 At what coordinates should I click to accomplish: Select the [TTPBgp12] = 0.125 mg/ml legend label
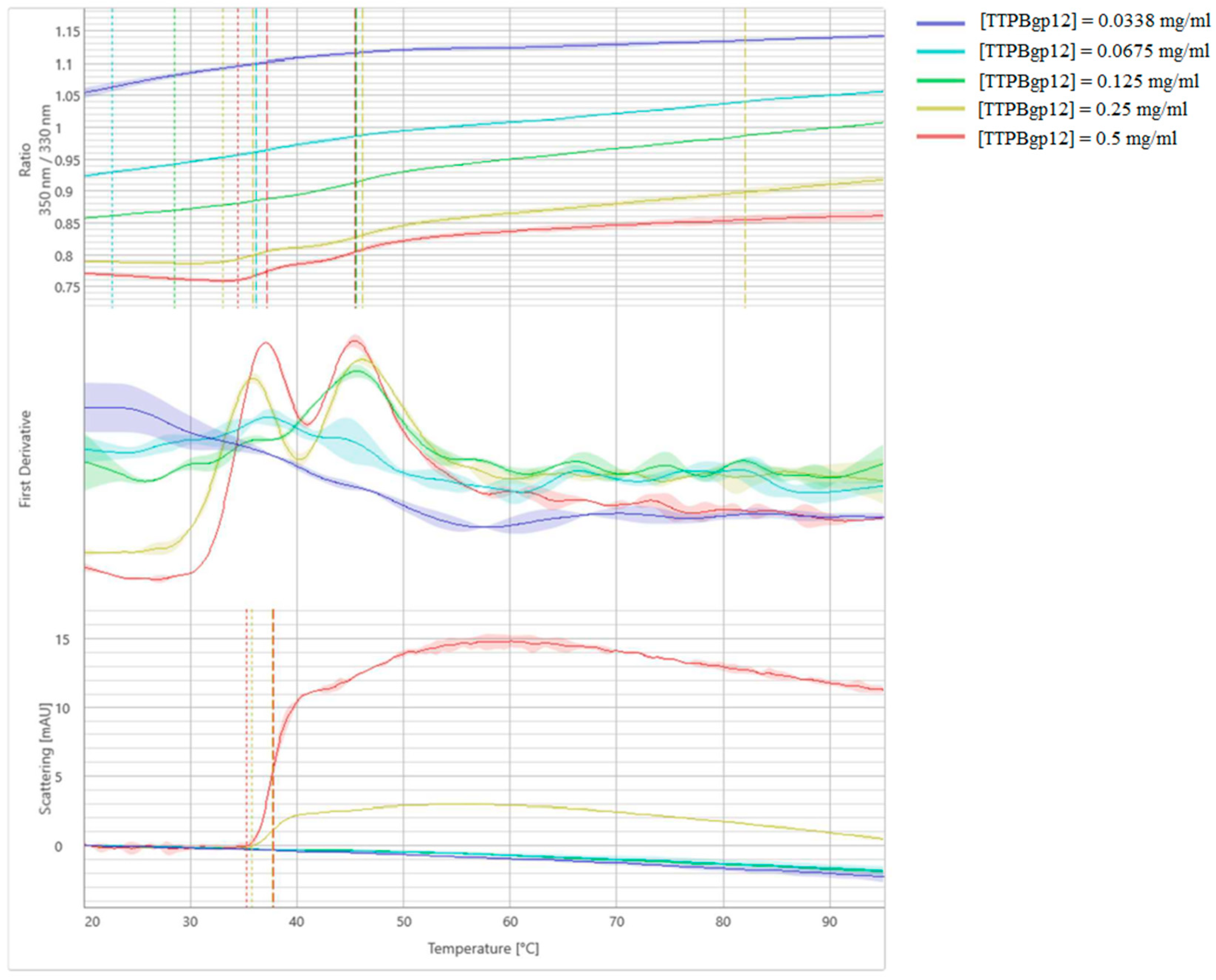tap(1088, 81)
